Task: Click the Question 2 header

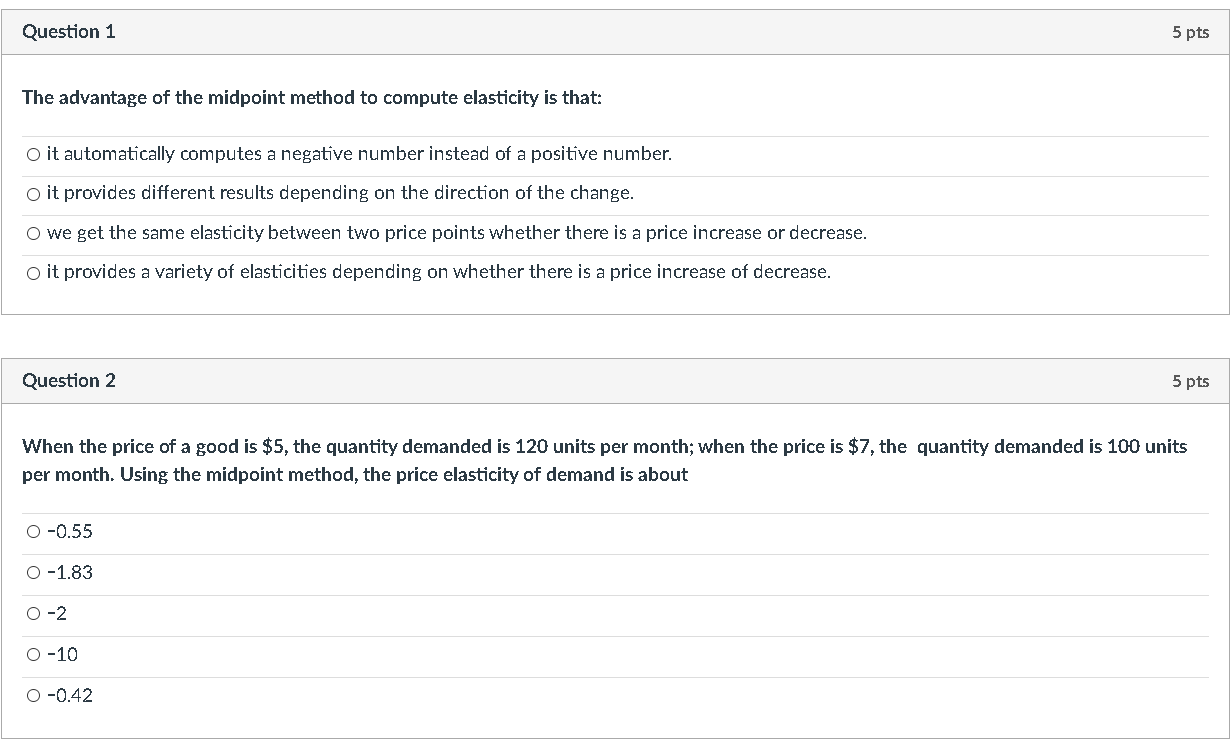Action: pos(68,380)
